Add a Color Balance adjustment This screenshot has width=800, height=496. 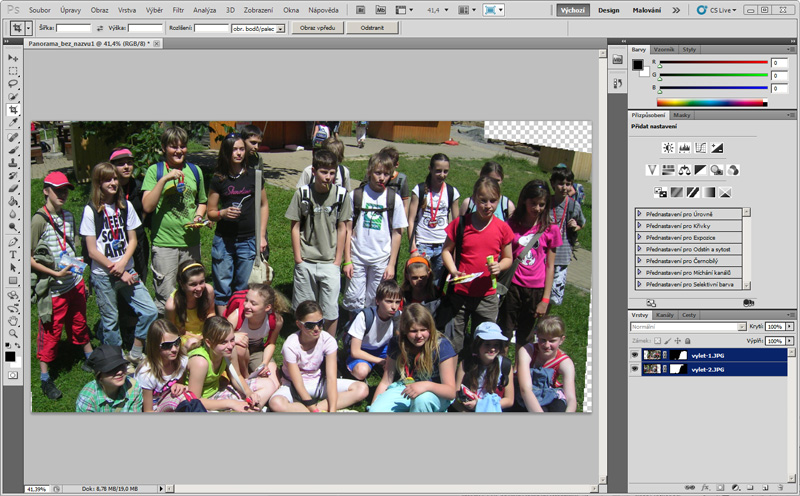point(684,170)
